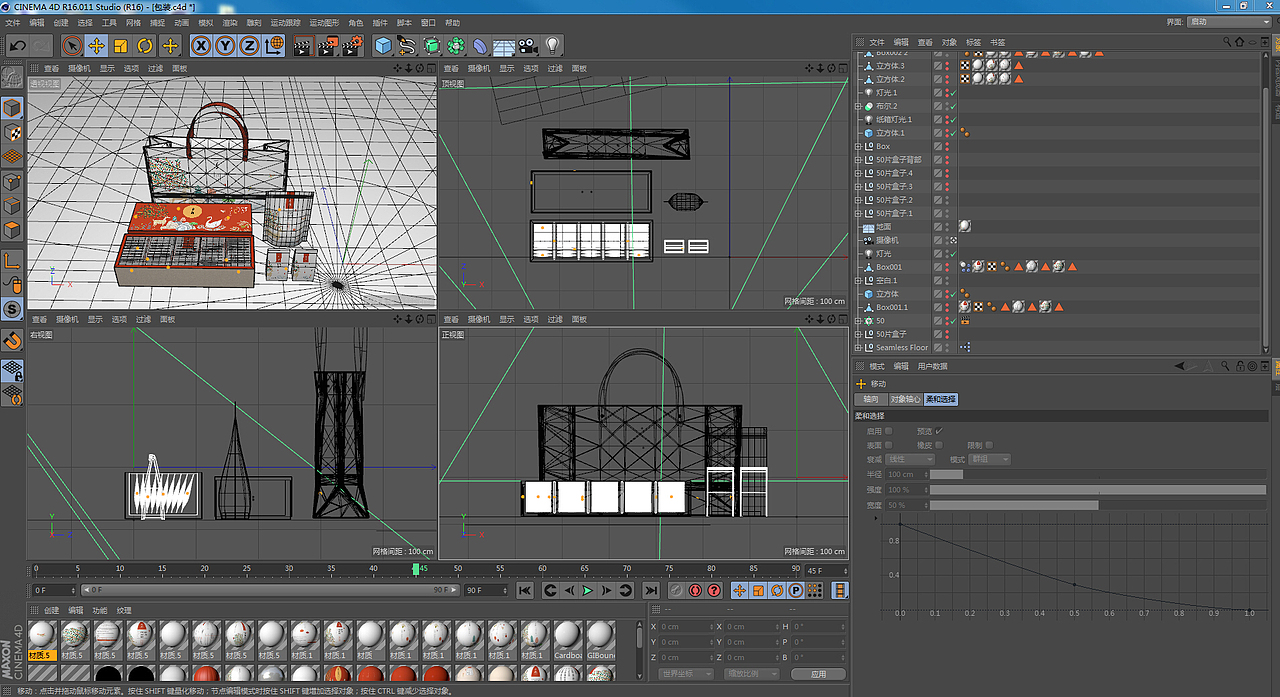Toggle enable checkmark for 纸箱灯光.1

coord(953,119)
